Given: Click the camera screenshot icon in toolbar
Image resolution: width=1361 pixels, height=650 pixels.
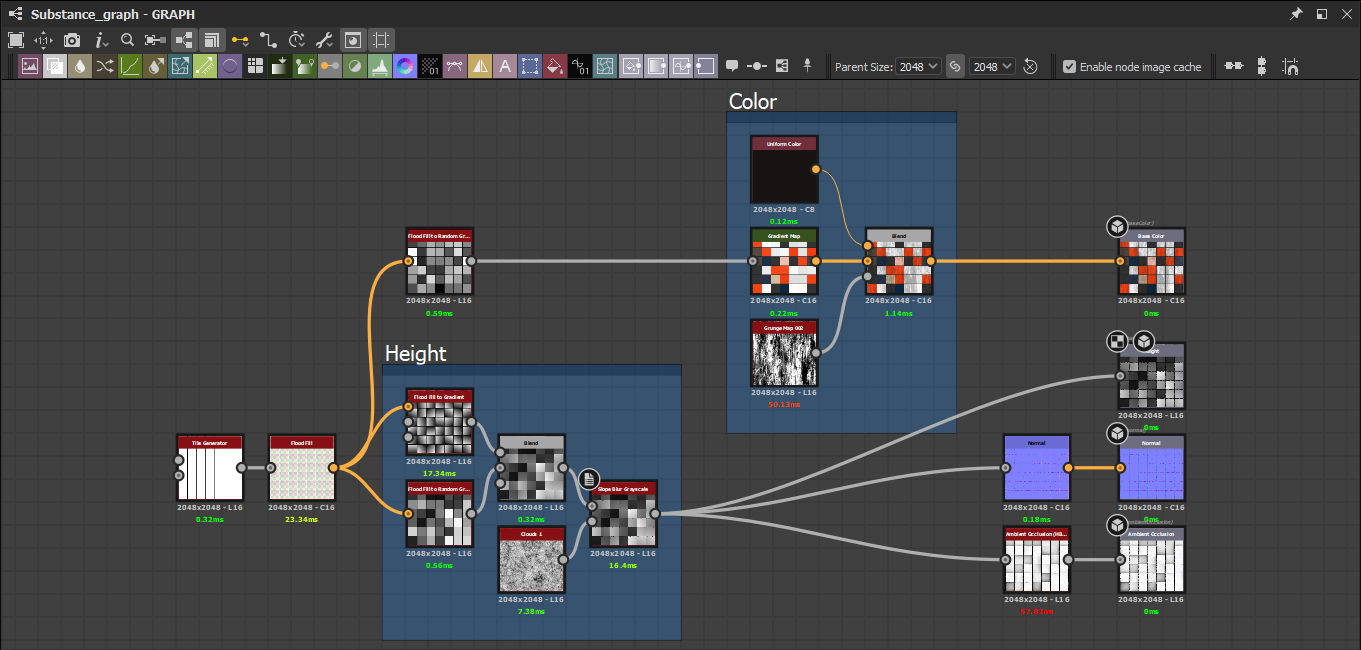Looking at the screenshot, I should pyautogui.click(x=72, y=40).
